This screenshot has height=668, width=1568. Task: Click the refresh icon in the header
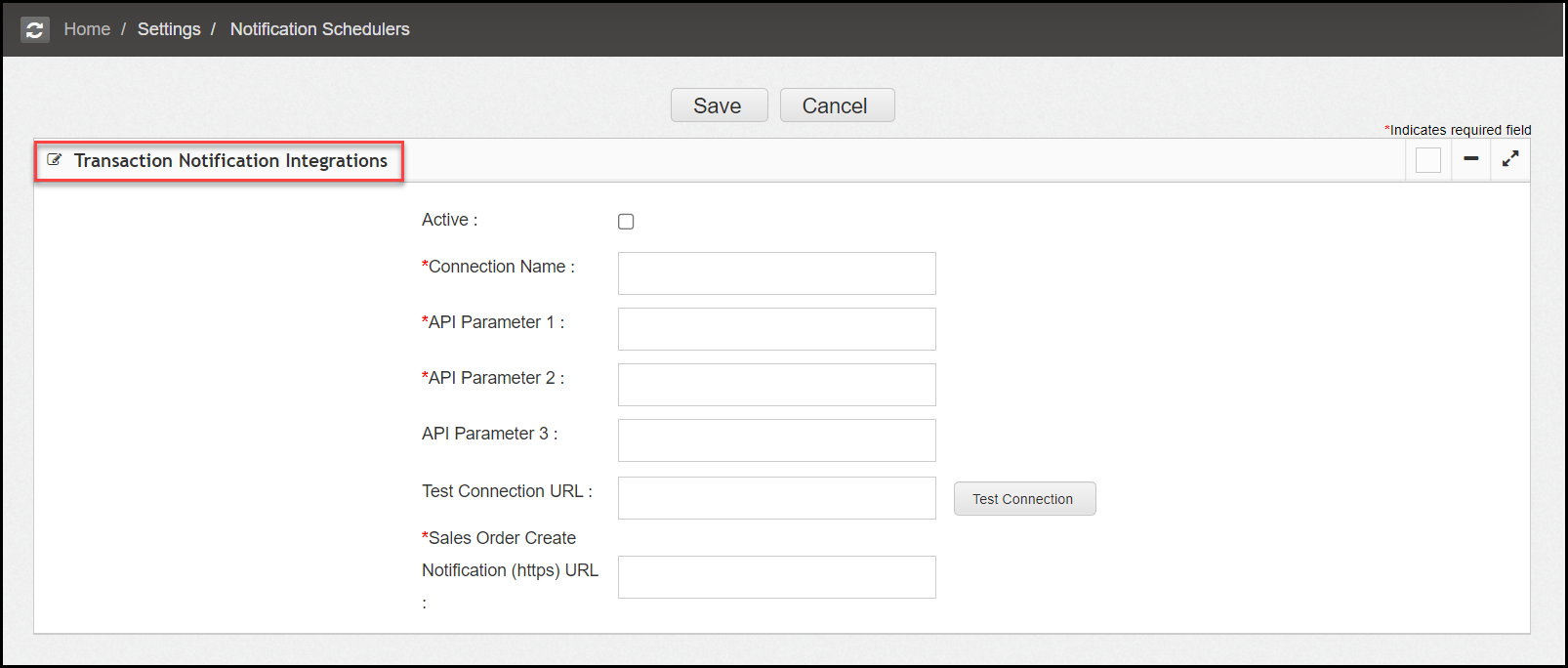pos(35,29)
